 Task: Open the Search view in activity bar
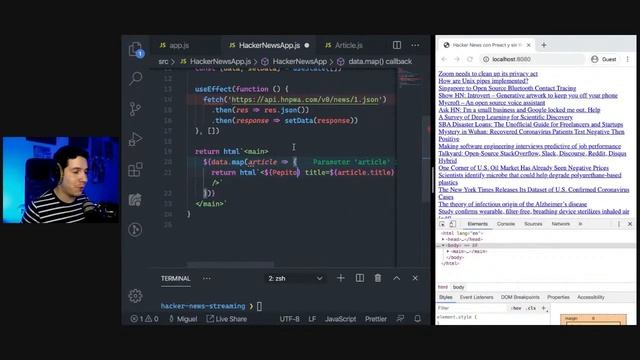click(136, 78)
